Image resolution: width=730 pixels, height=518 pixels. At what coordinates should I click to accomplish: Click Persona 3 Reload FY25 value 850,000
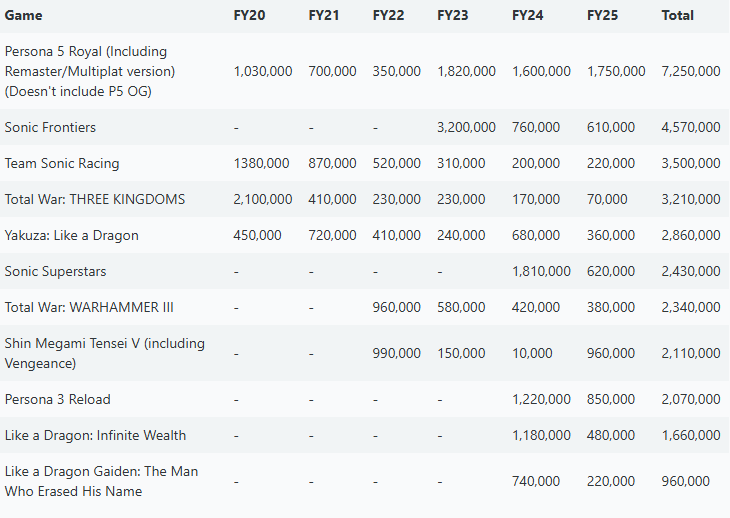click(x=610, y=399)
